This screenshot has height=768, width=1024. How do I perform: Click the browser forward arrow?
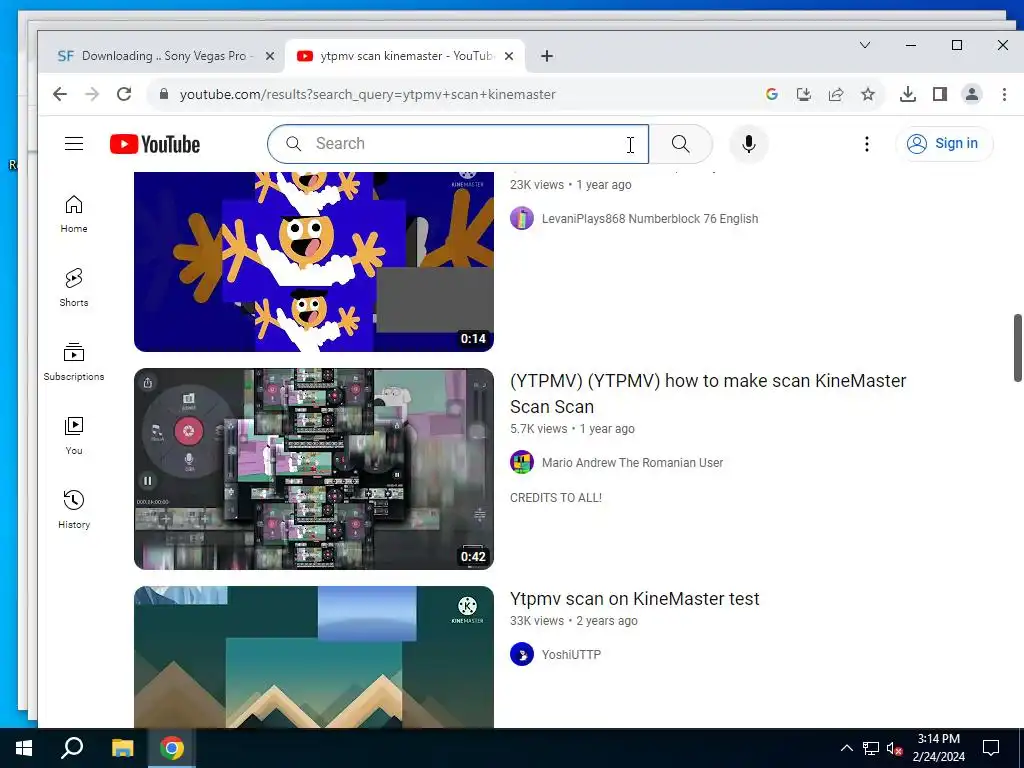click(92, 94)
